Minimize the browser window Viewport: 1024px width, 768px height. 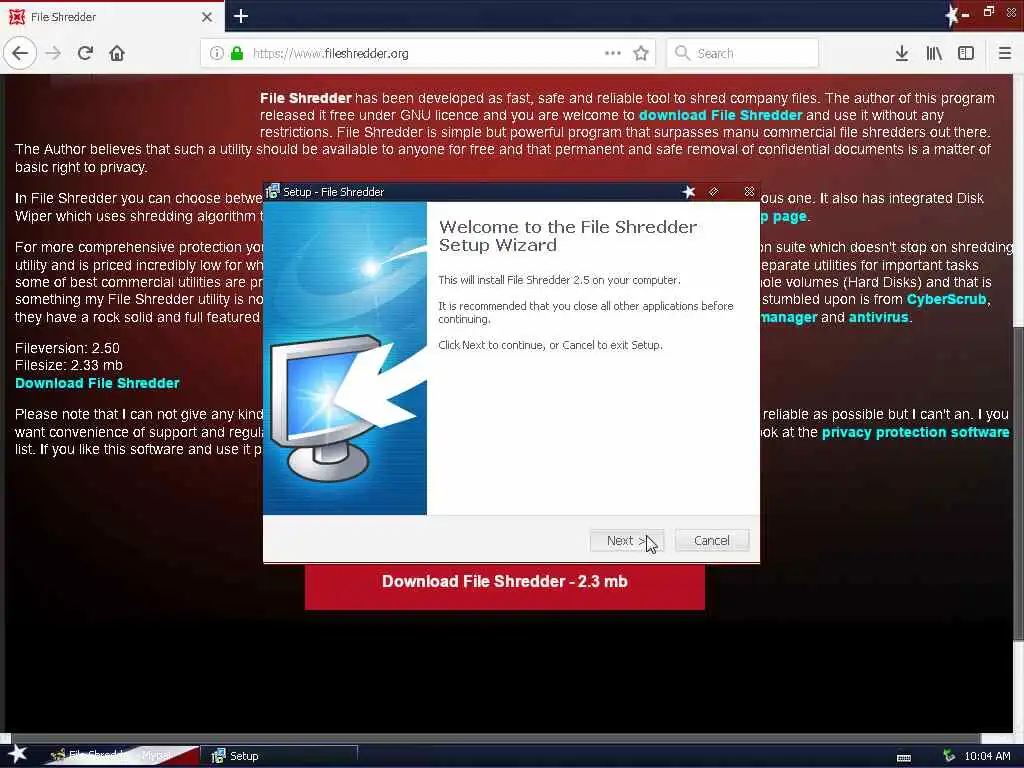click(x=965, y=14)
